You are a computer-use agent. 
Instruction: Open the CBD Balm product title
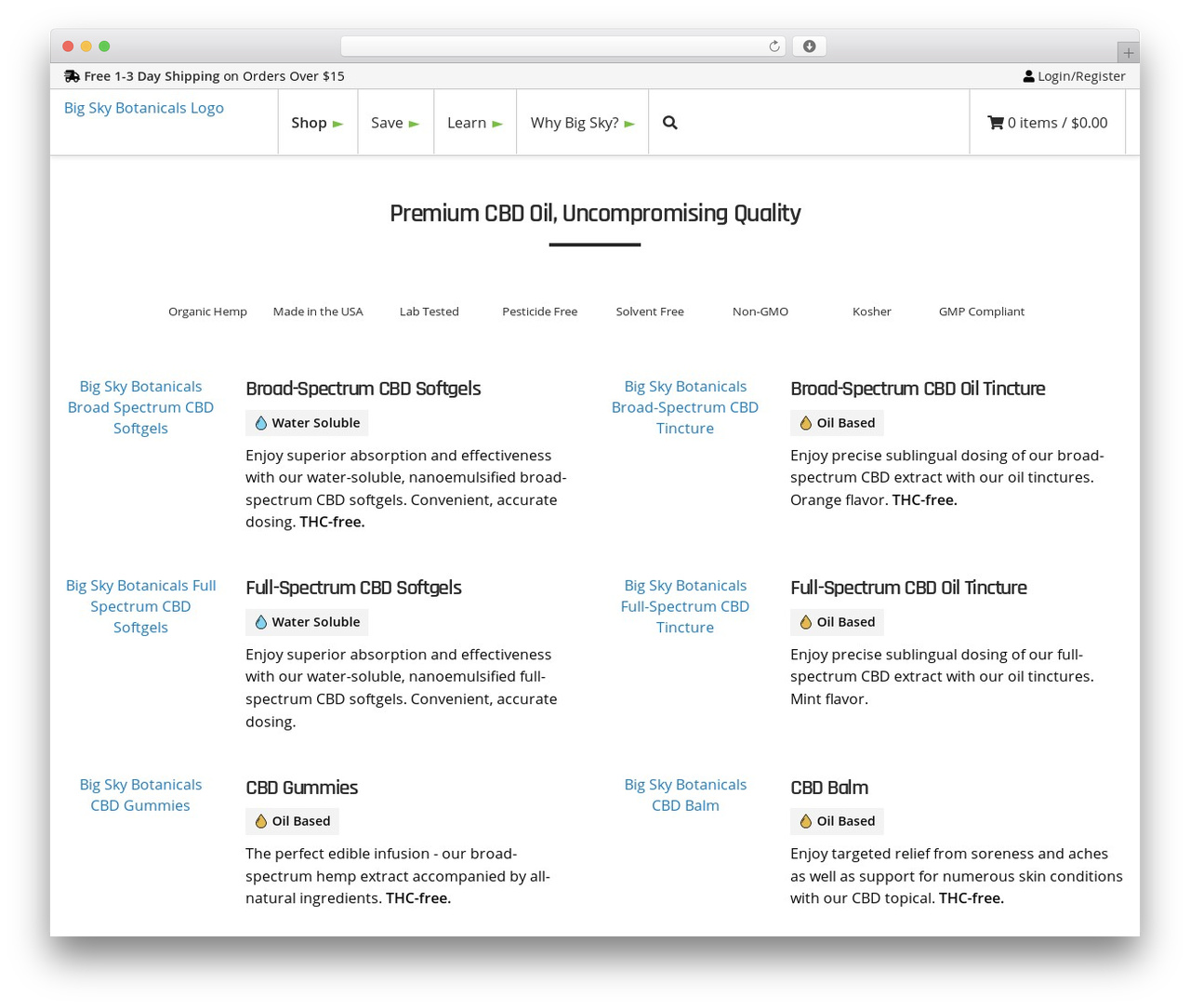pos(829,788)
